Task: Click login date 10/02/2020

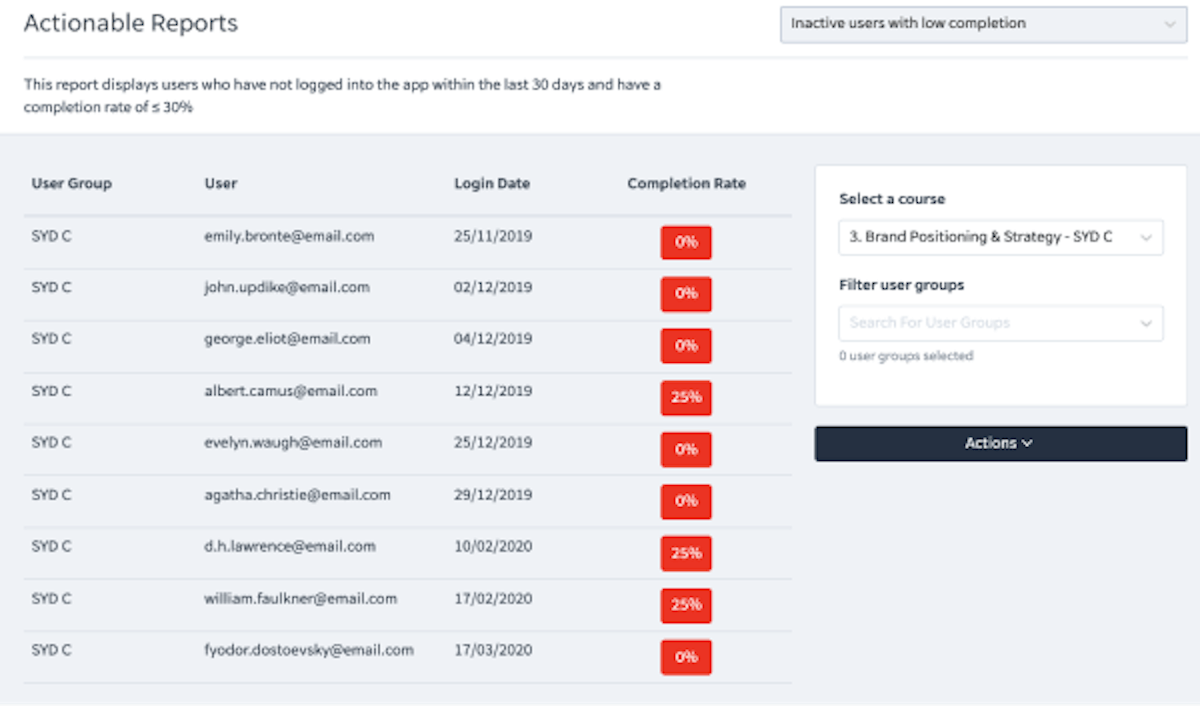Action: click(x=493, y=546)
